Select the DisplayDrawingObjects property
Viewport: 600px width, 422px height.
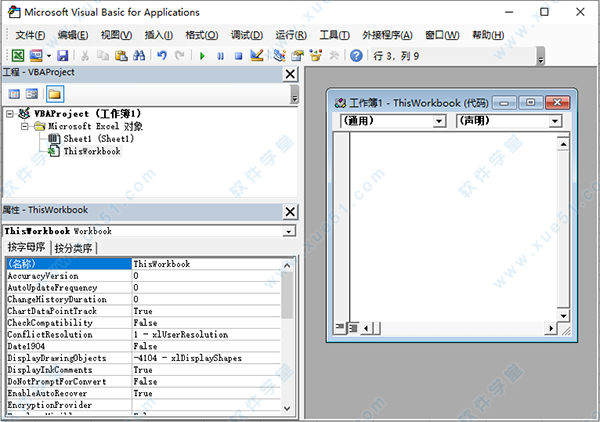143,358
